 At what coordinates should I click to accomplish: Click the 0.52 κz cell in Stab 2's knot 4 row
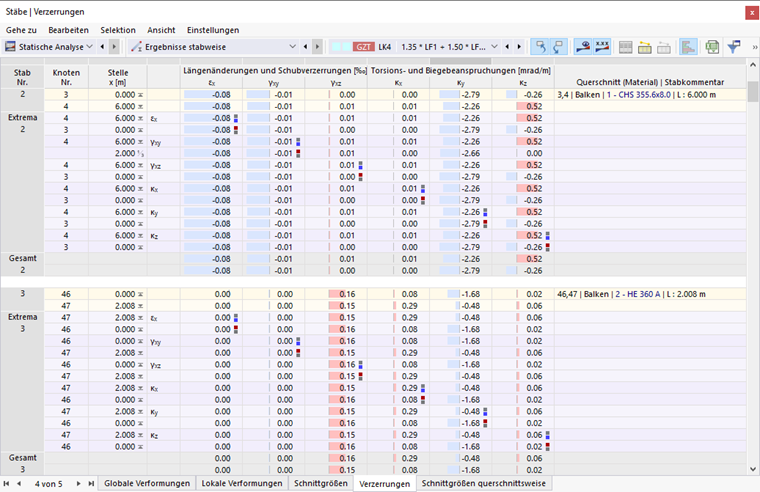(x=523, y=106)
